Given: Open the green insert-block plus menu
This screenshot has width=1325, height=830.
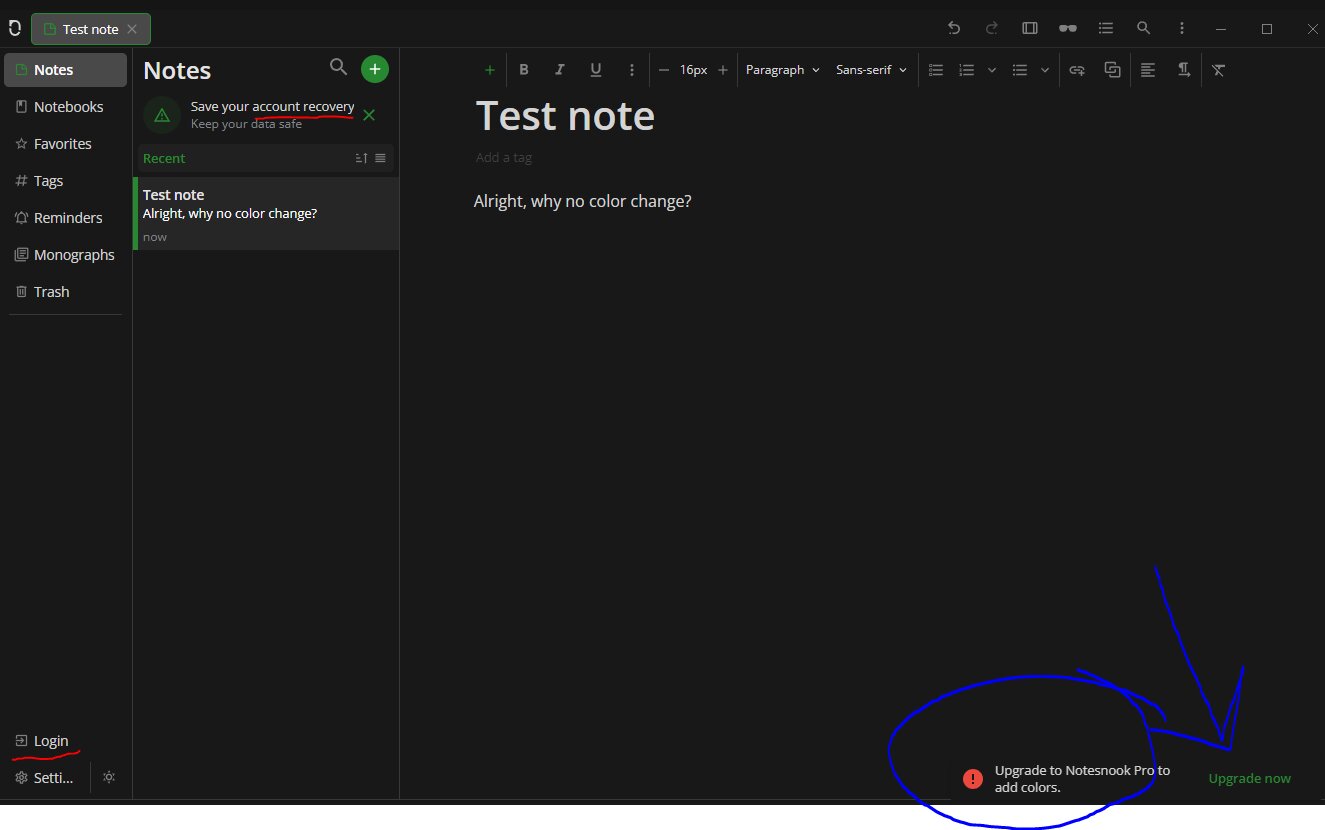Looking at the screenshot, I should 490,70.
